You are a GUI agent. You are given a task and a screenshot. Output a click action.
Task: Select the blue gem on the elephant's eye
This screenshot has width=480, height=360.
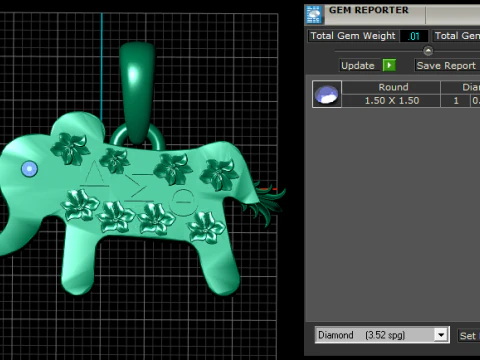click(29, 169)
